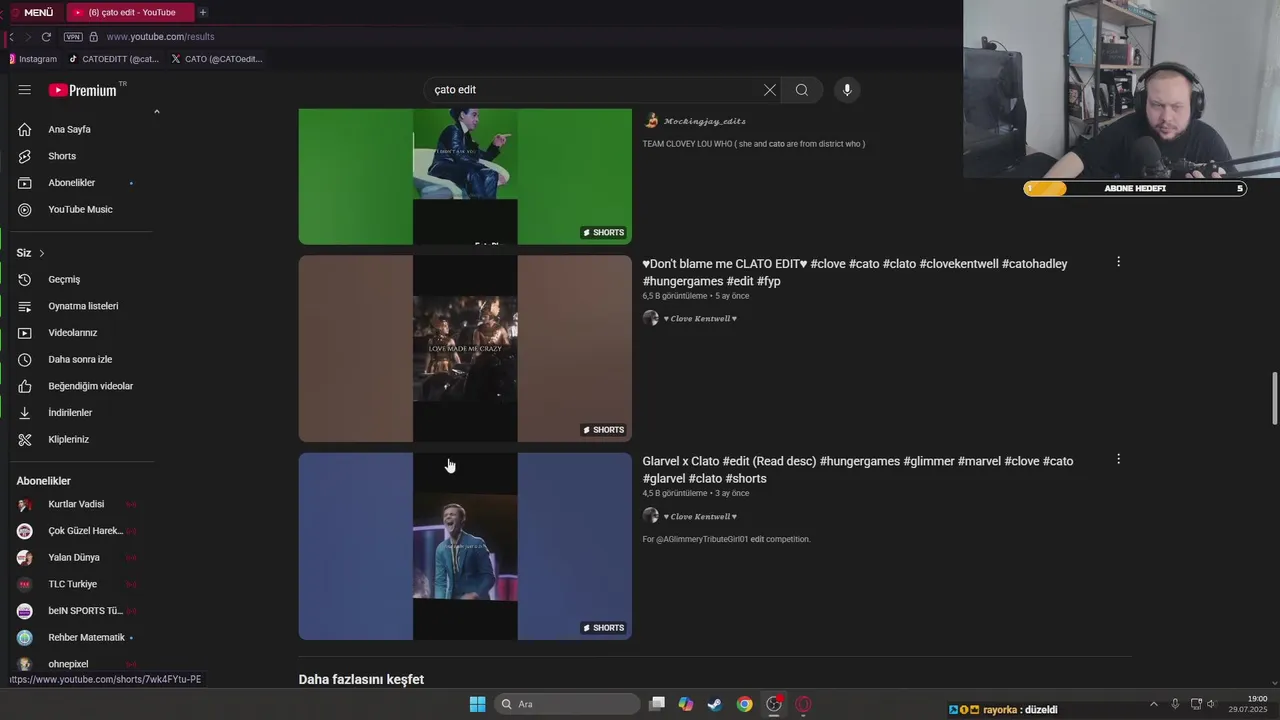The image size is (1280, 720).
Task: Play the LOVE MADE ME CRAZY thumbnail
Action: (465, 348)
